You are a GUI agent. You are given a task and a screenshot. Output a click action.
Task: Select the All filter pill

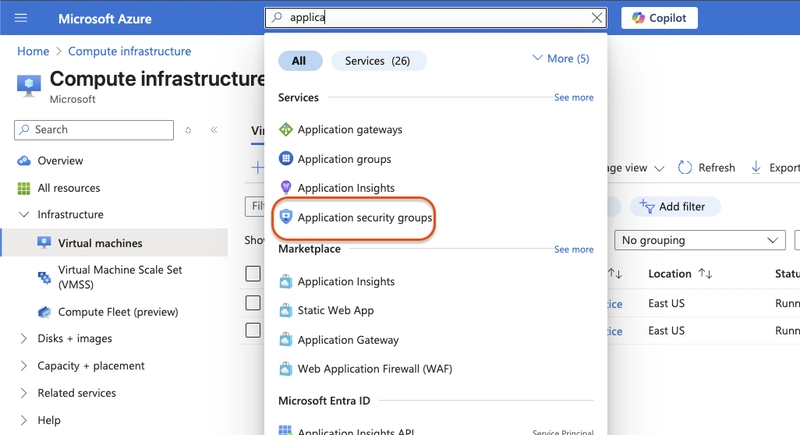pyautogui.click(x=300, y=61)
